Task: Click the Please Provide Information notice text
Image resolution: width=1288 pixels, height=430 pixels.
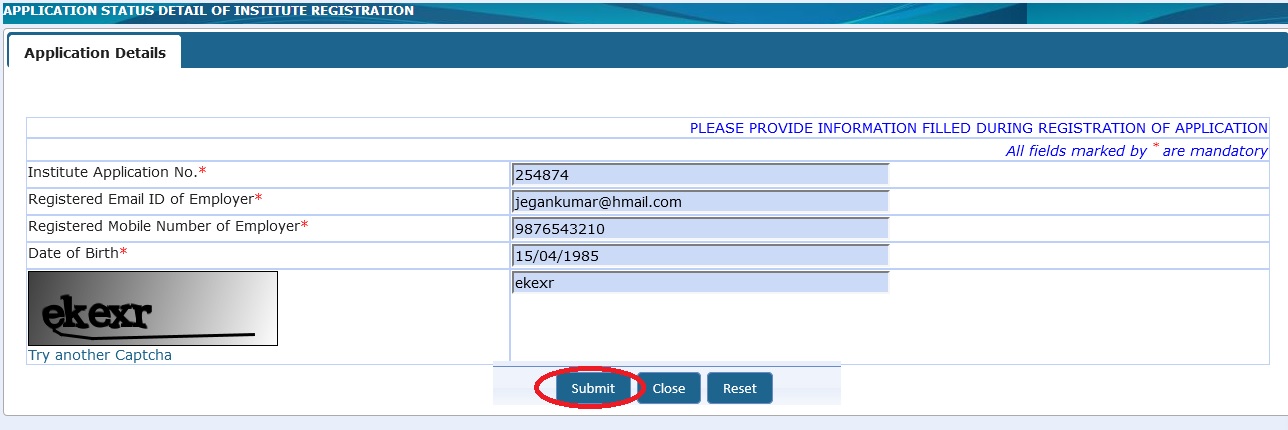Action: 978,128
